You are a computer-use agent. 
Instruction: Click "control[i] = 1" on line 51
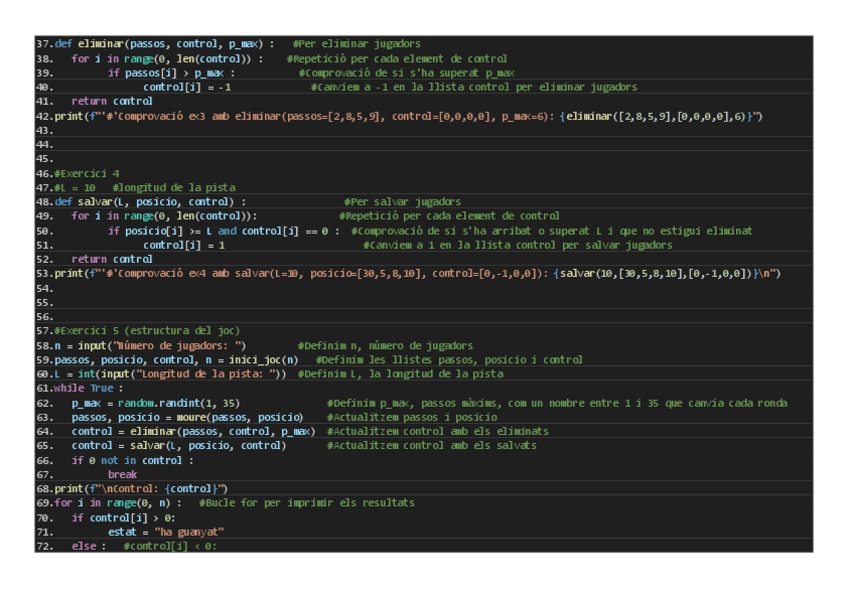pos(184,245)
